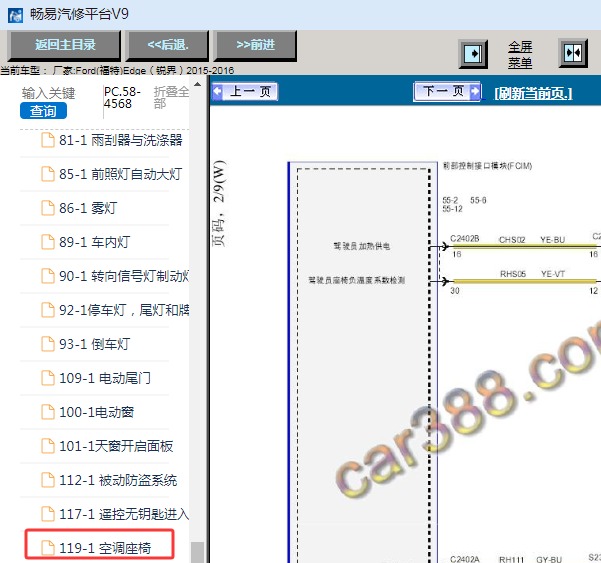Viewport: 601px width, 563px height.
Task: Click the 驾驶员加热供电 text in diagram
Action: (x=361, y=246)
